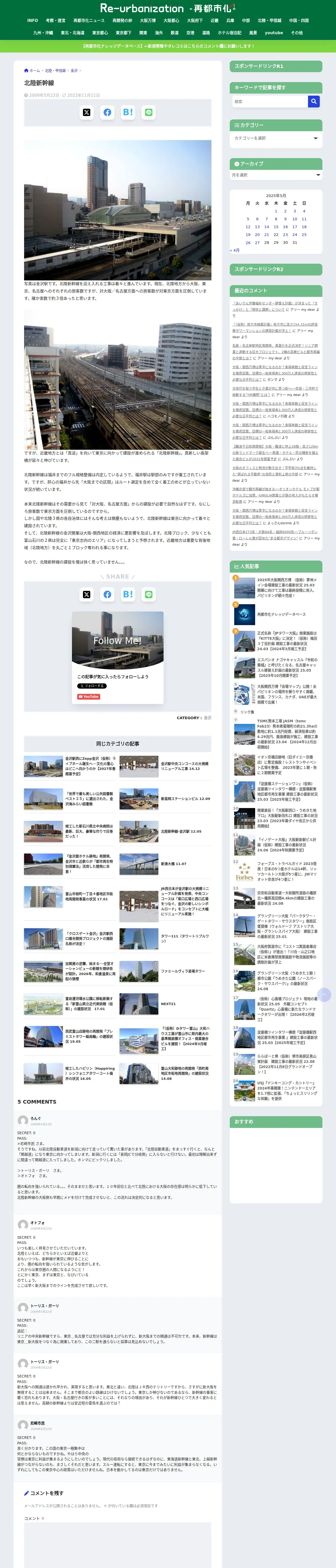Click the 金沢 breadcrumb link
Screen dimensions: 336x1568
pos(74,71)
